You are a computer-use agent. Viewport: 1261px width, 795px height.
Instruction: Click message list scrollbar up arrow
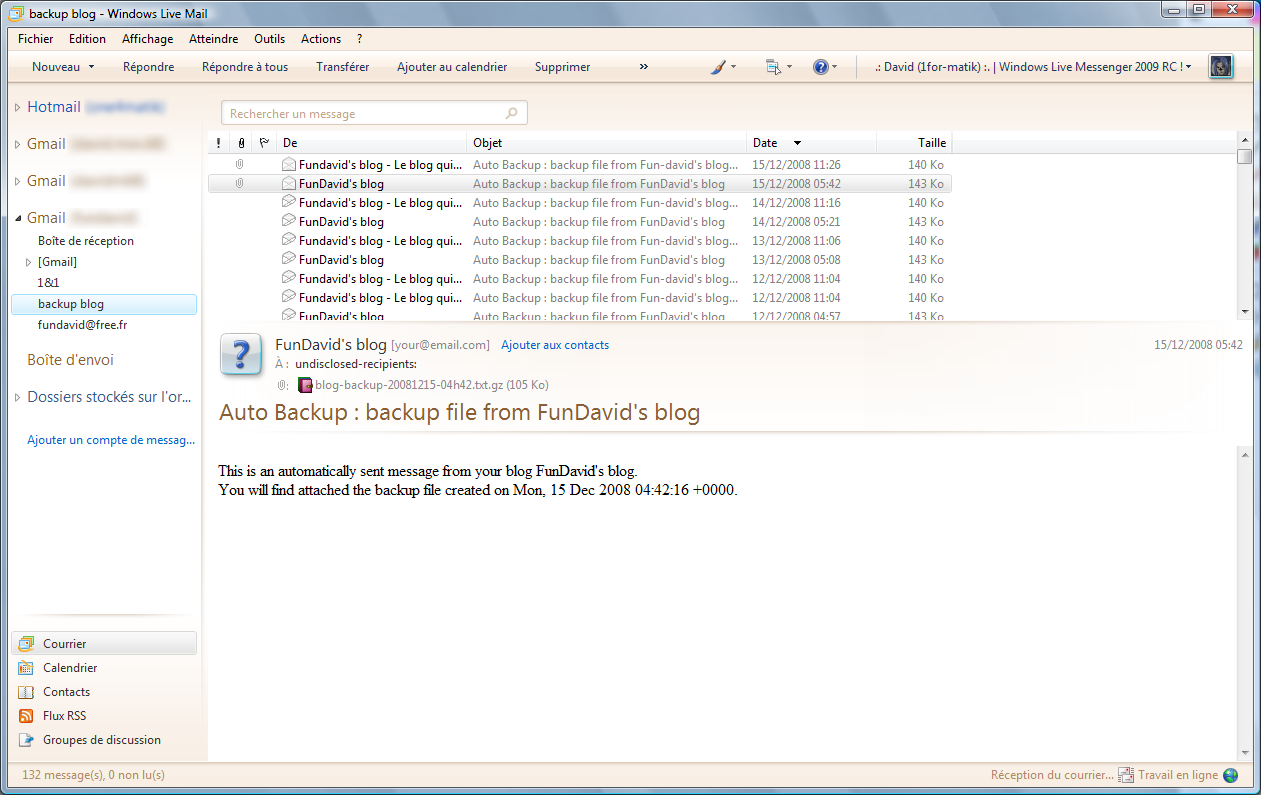tap(1245, 140)
